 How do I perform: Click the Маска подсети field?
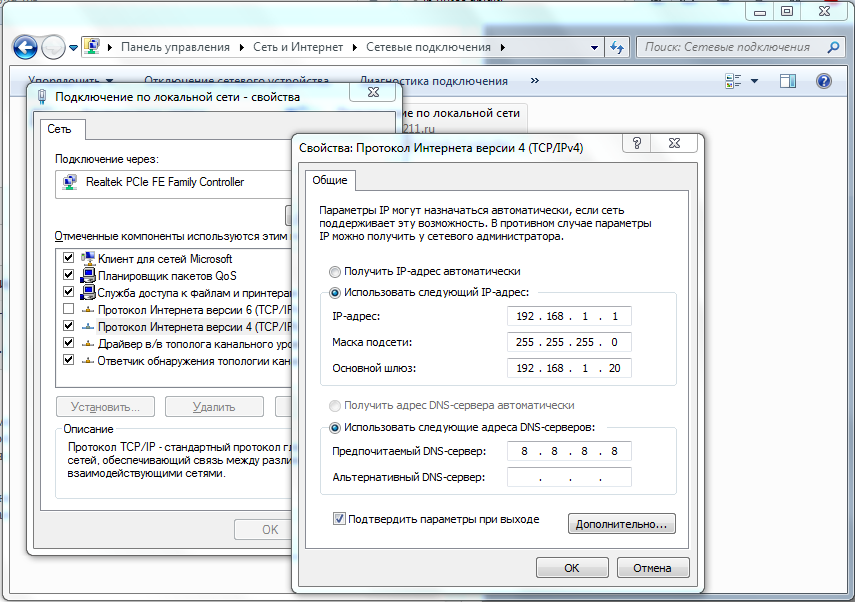[569, 342]
